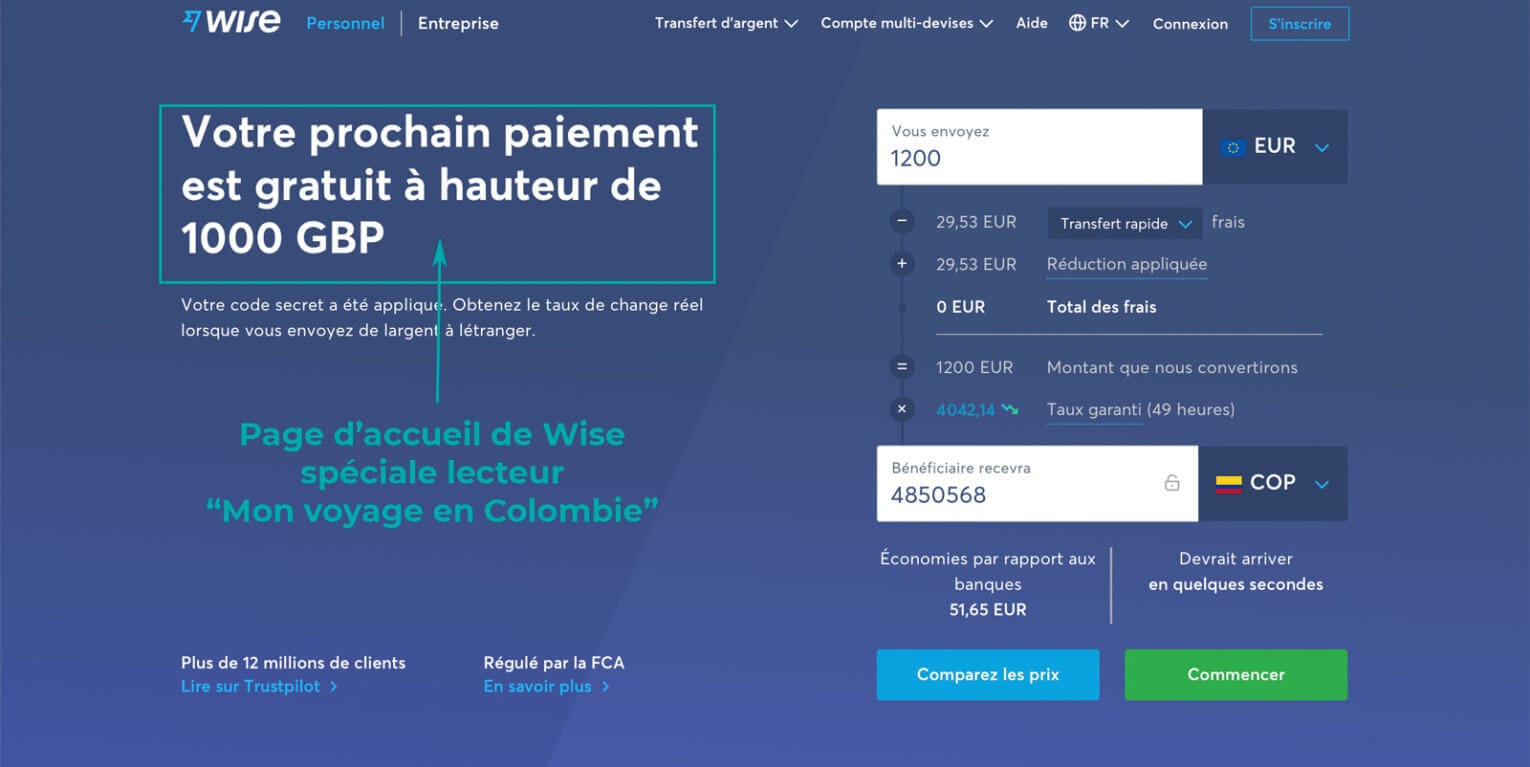Switch to the Entreprise tab
1530x767 pixels.
(458, 23)
